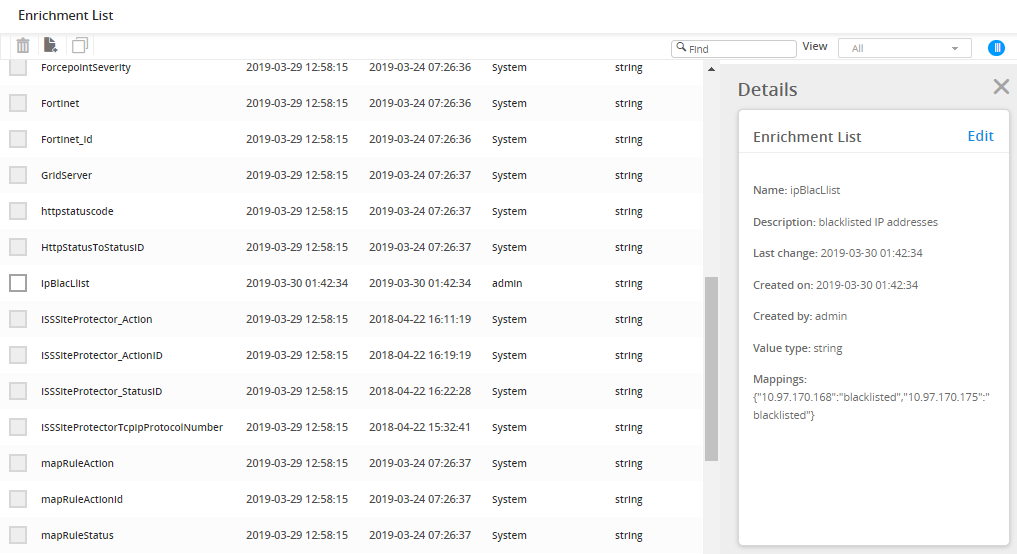This screenshot has width=1017, height=554.
Task: Check the ISSSiteProtectorTcpIpProtocolNumber row checkbox
Action: coord(18,427)
